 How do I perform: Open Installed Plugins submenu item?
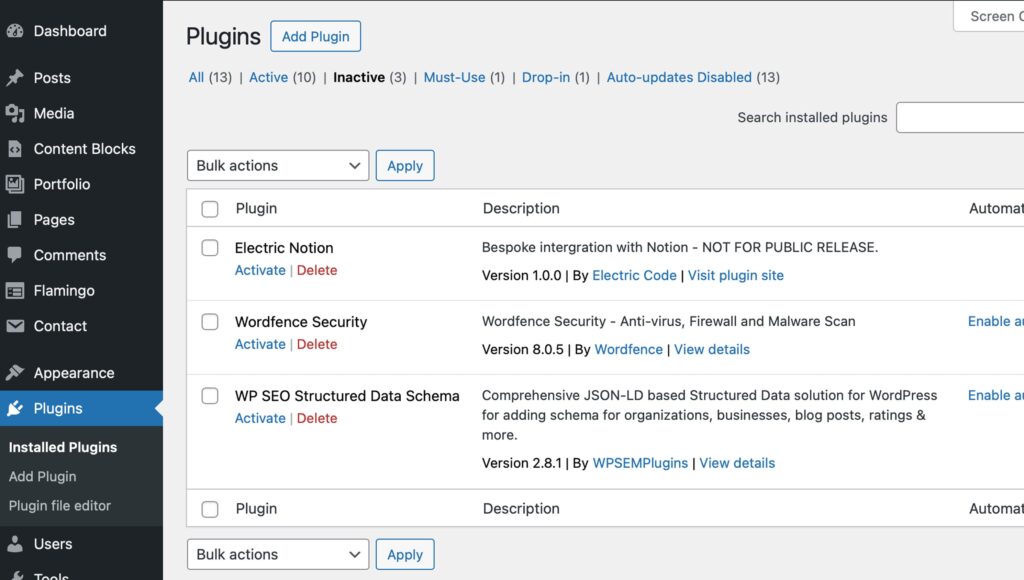(63, 447)
